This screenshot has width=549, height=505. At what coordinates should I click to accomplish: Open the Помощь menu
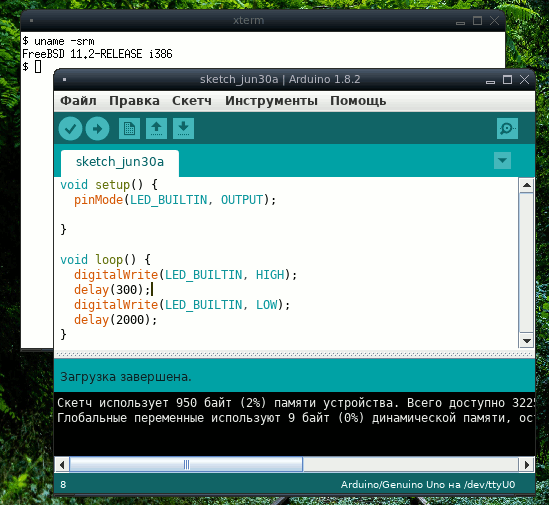tap(358, 101)
